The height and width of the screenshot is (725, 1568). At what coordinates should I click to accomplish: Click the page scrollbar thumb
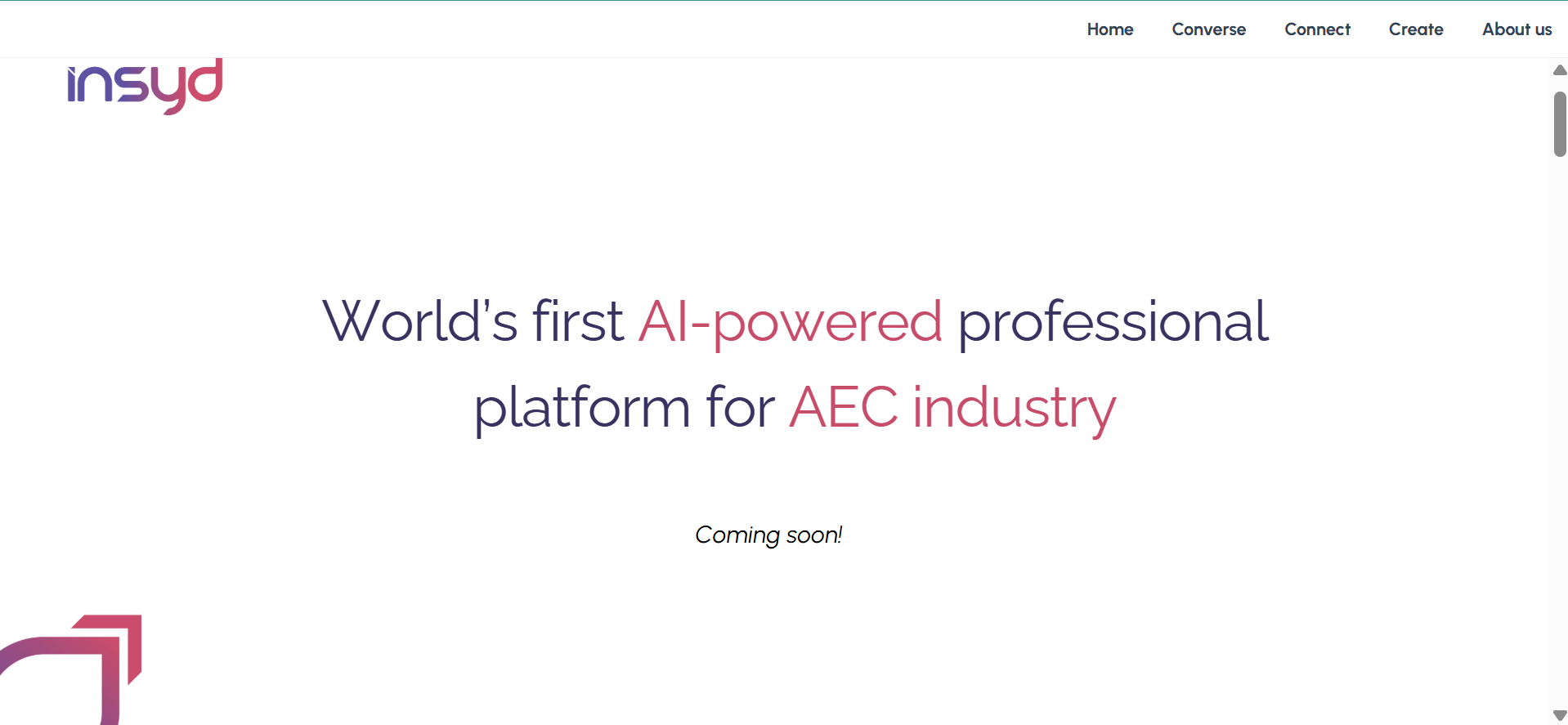[1560, 123]
